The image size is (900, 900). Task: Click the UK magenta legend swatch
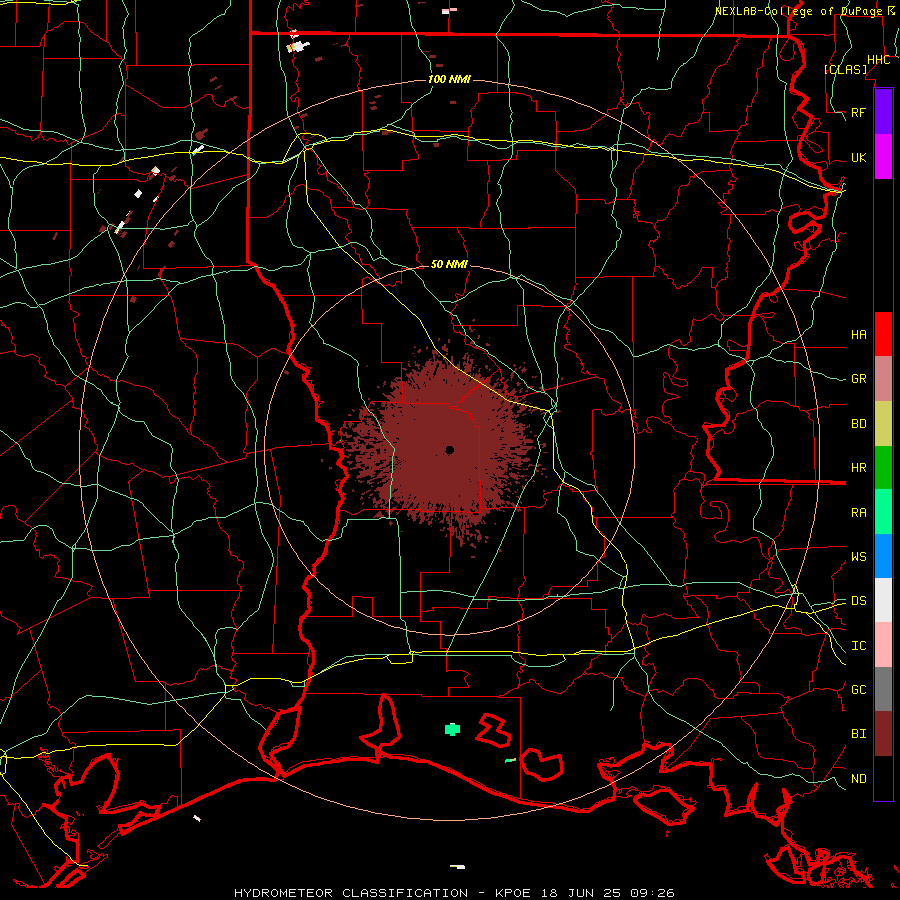point(883,157)
